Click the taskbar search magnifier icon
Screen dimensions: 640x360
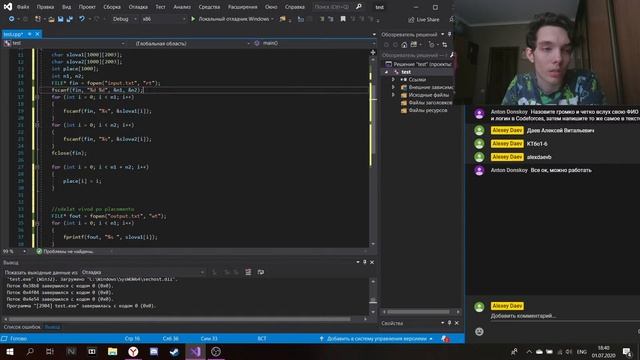pos(30,351)
